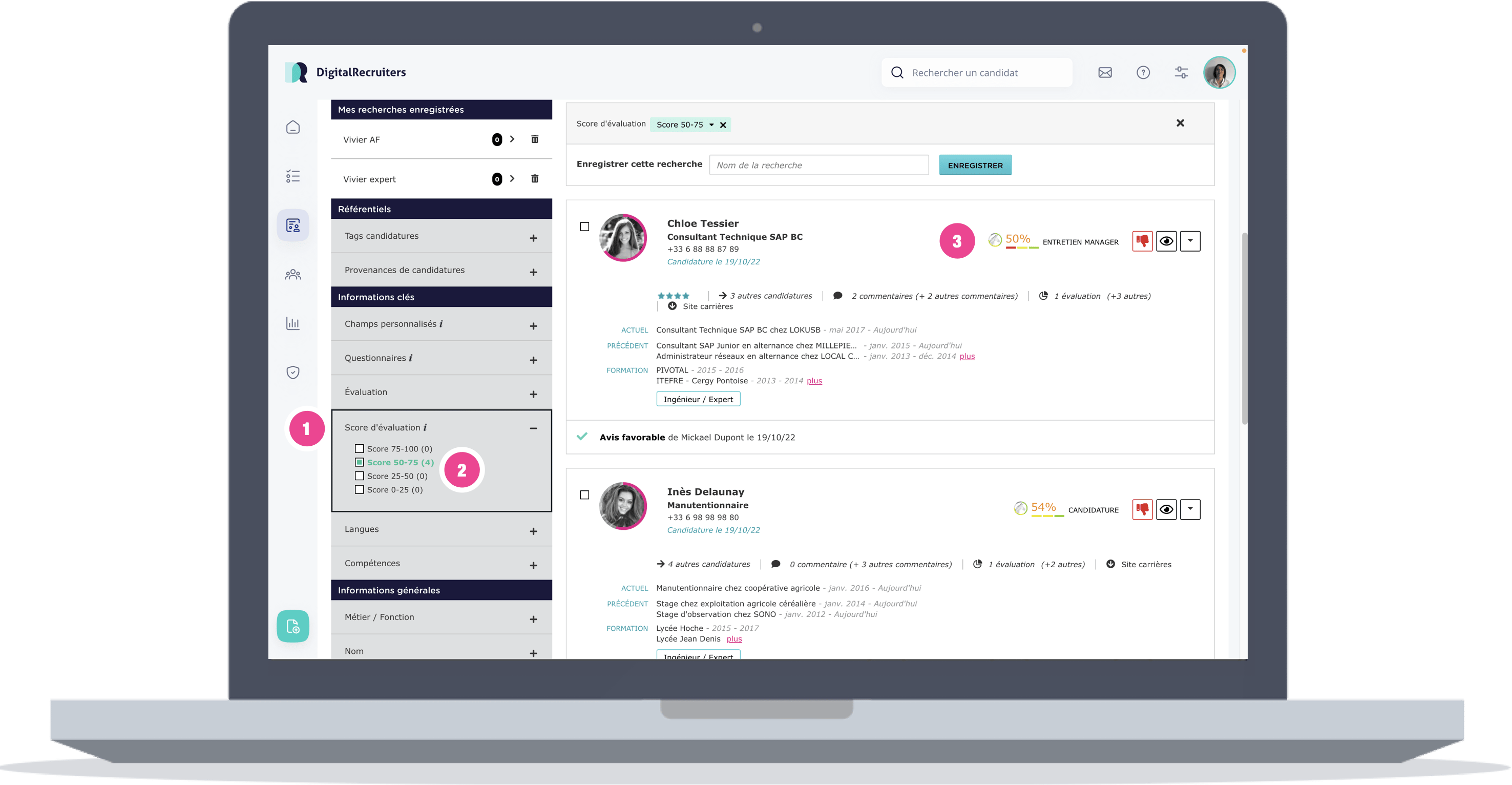Open the dropdown arrow for Chloe Tessier actions
Screen dimensions: 1512x785
click(1190, 241)
